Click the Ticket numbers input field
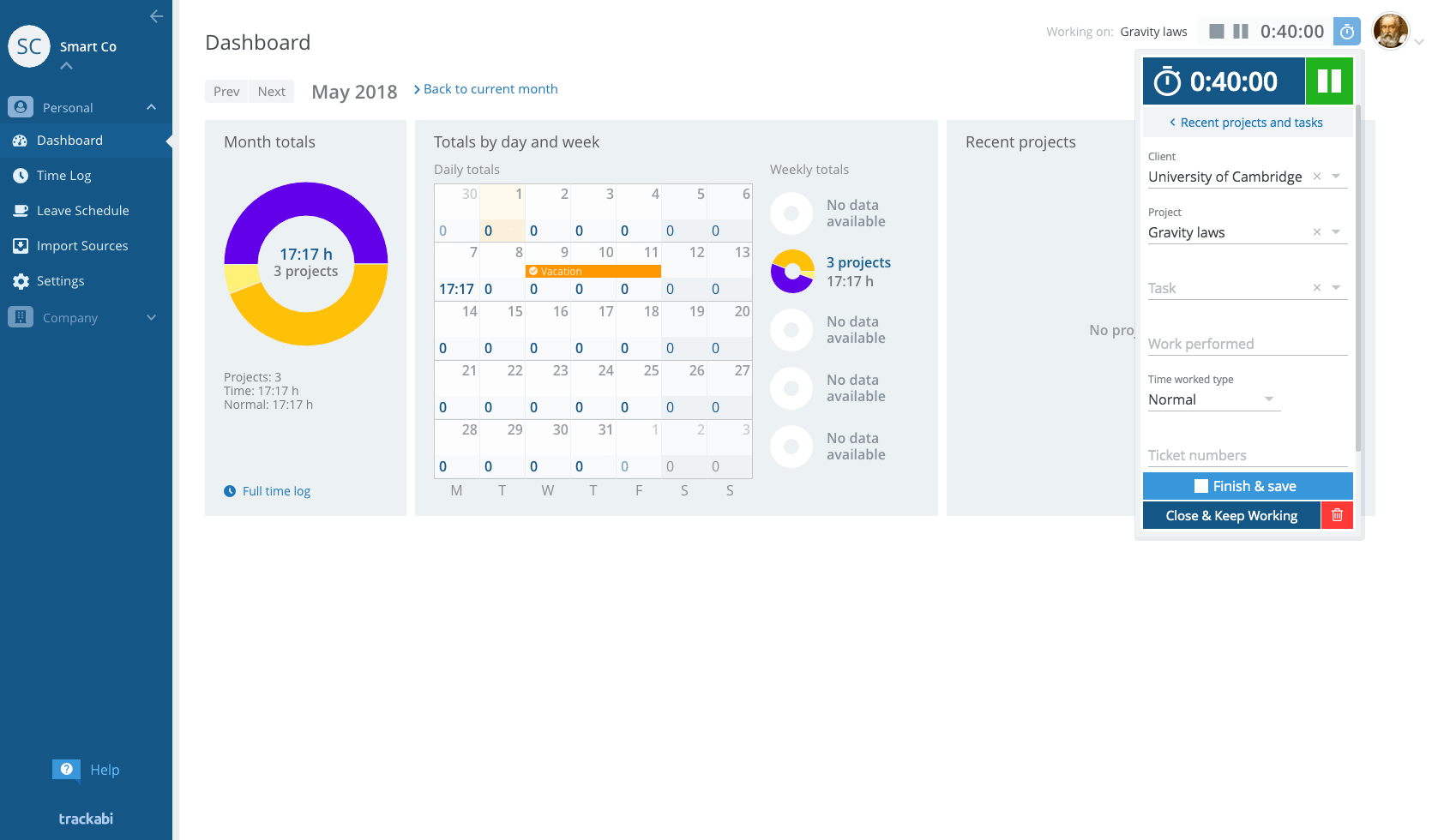 [x=1248, y=455]
